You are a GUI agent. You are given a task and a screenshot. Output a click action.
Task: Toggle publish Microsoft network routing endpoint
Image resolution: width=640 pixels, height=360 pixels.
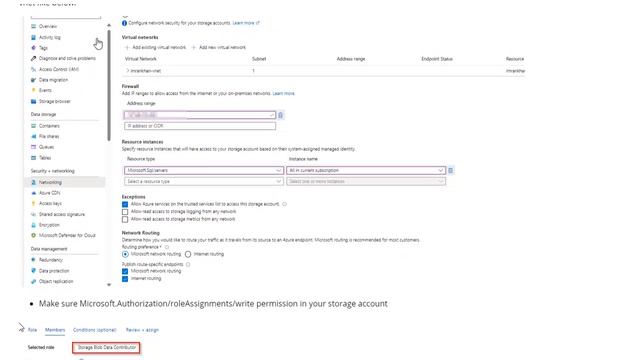click(x=125, y=271)
